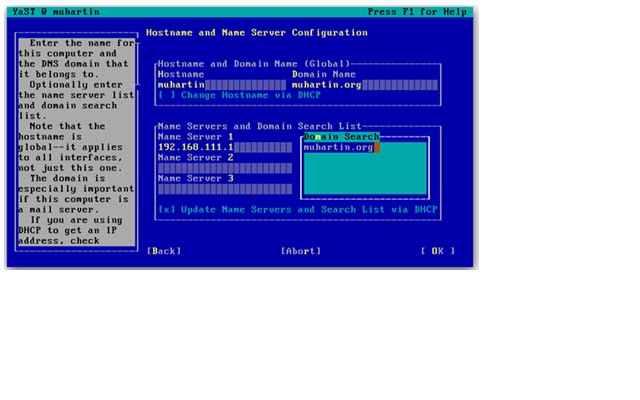
Task: Click 'Hostname and Name Server Configuration' heading
Action: pos(257,33)
